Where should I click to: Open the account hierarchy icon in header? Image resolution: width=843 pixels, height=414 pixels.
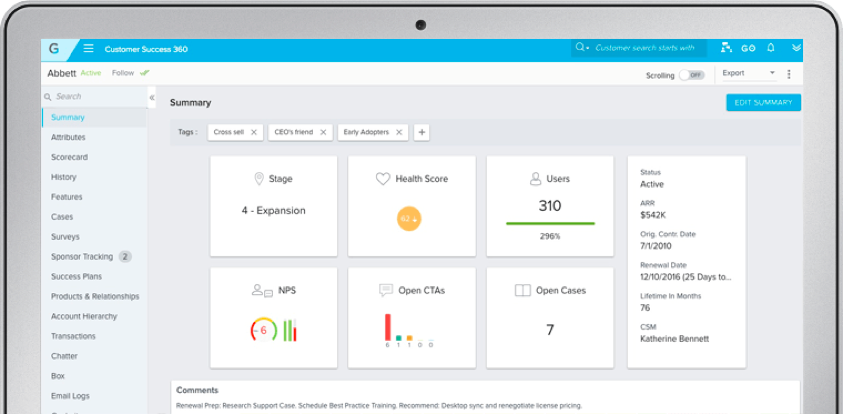(726, 48)
